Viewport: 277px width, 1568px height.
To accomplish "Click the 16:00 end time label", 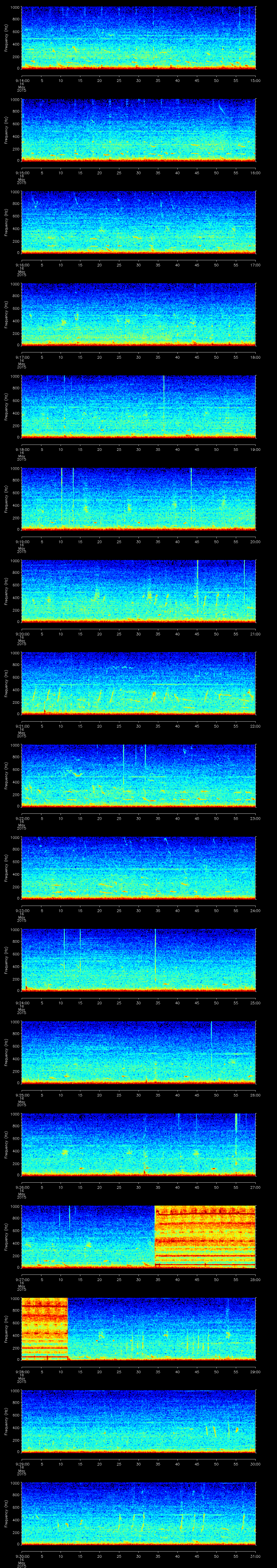I will point(256,173).
